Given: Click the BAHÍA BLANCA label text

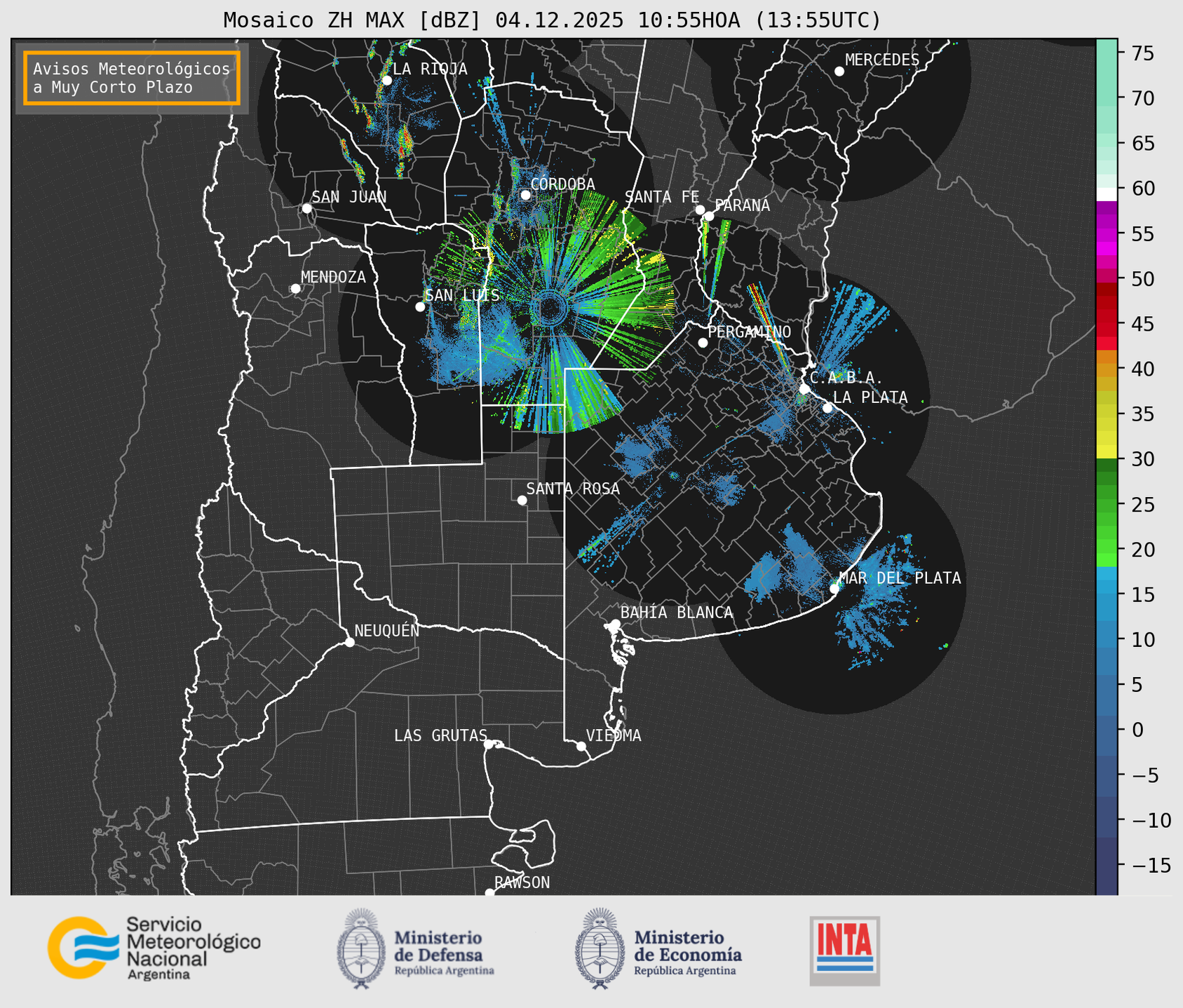Looking at the screenshot, I should (x=677, y=613).
